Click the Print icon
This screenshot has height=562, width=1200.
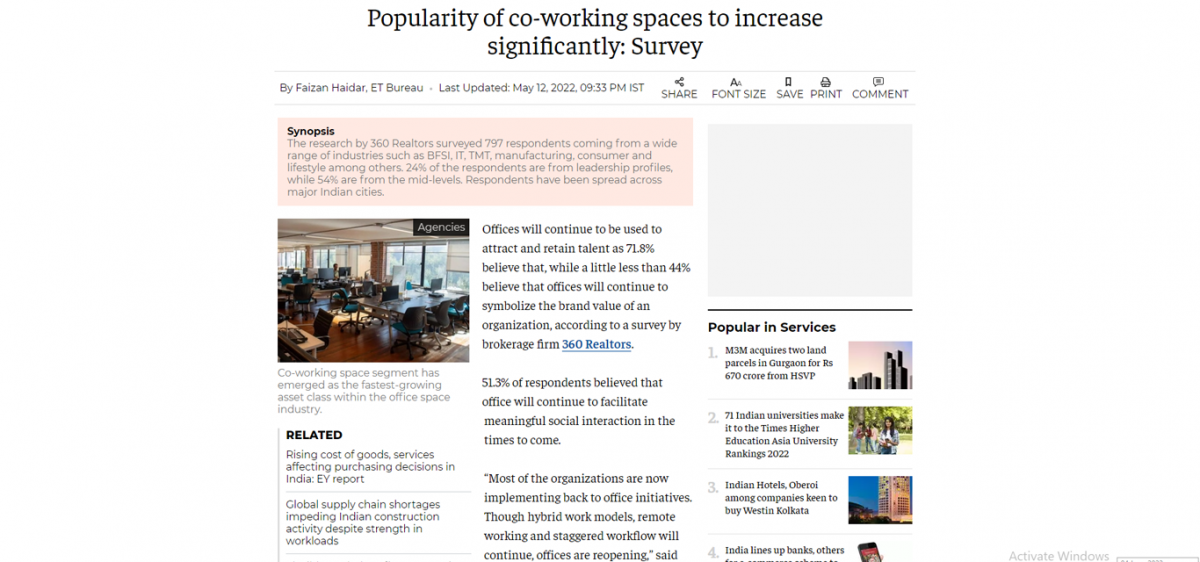click(x=825, y=82)
